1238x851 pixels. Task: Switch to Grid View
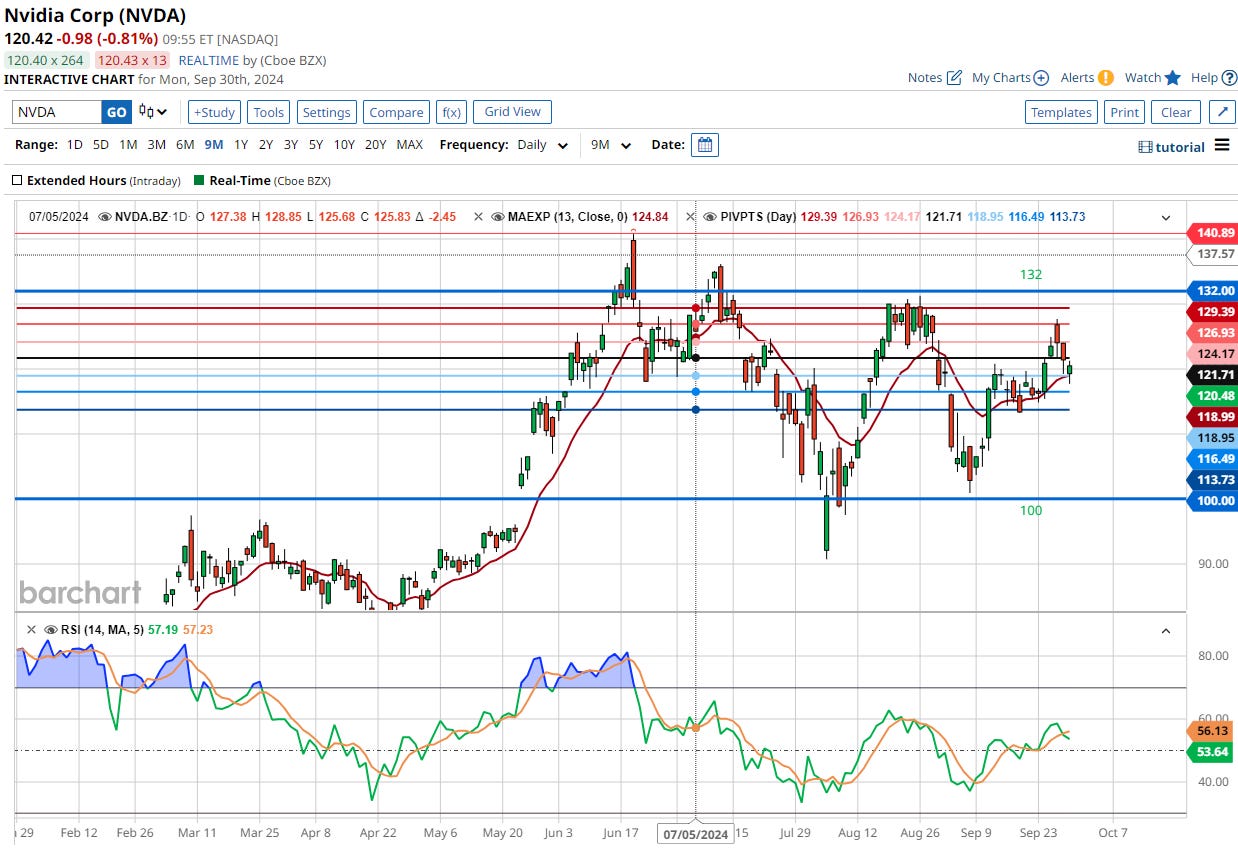[512, 112]
